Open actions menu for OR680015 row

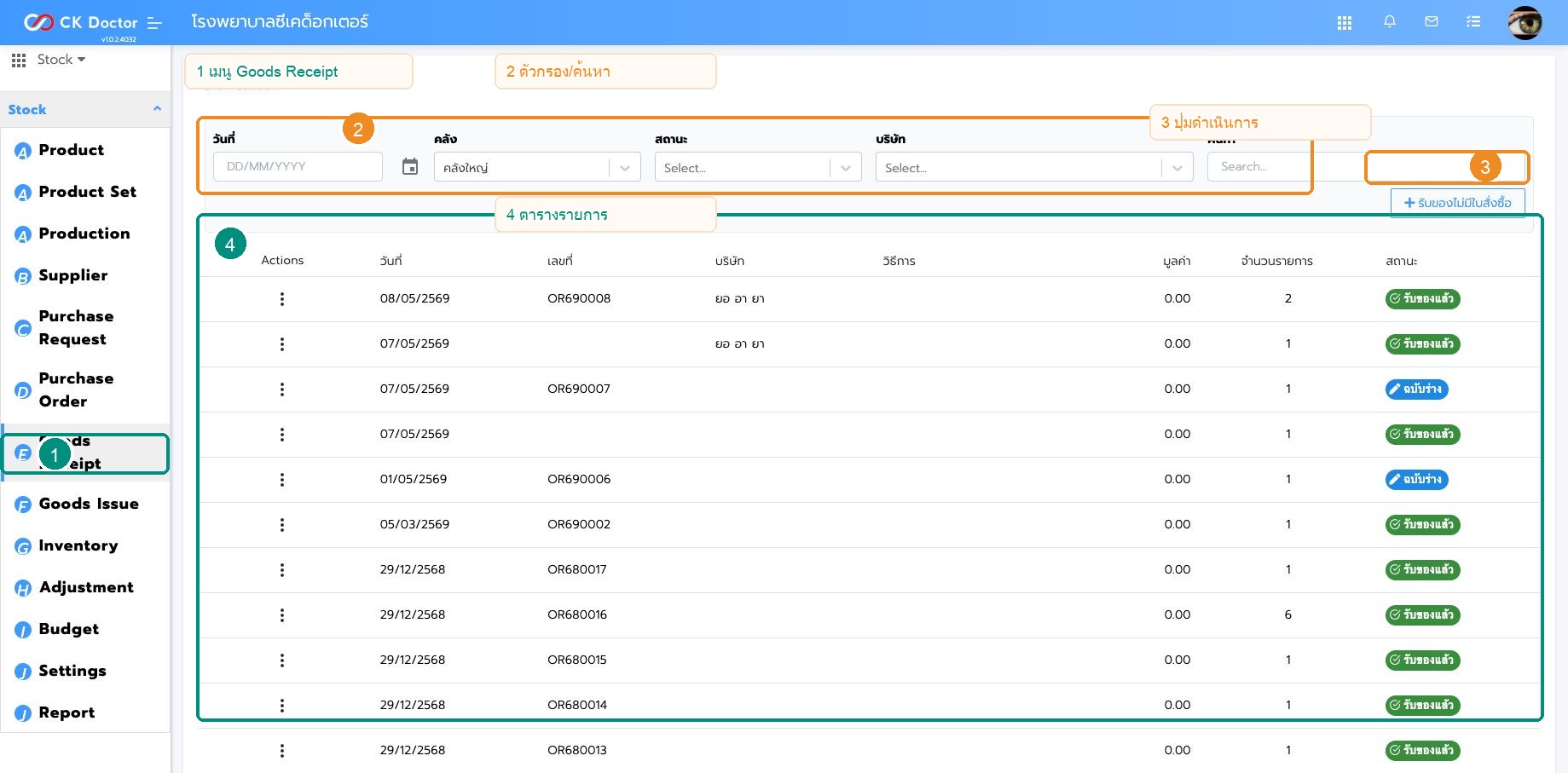click(282, 661)
